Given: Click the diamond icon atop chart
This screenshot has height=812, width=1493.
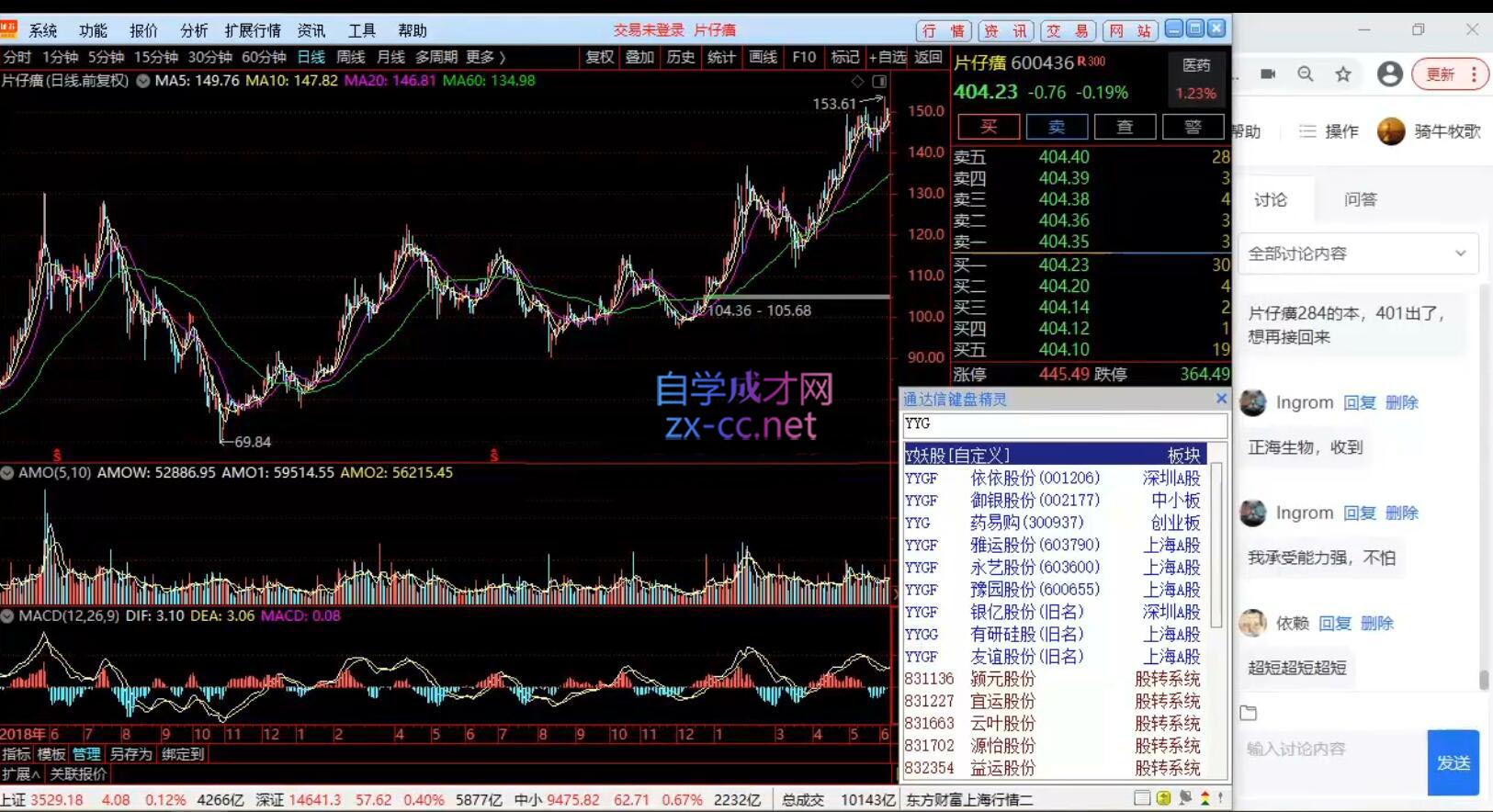Looking at the screenshot, I should pyautogui.click(x=857, y=82).
